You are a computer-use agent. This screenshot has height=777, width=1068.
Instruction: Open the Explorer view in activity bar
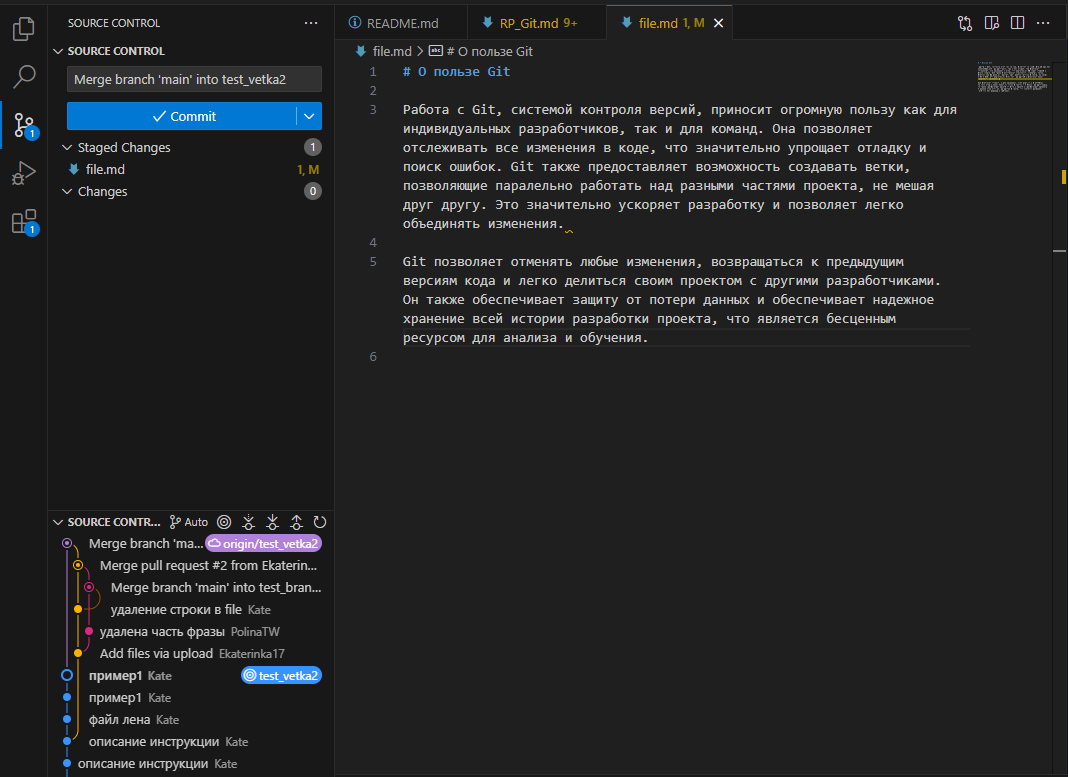click(x=24, y=29)
